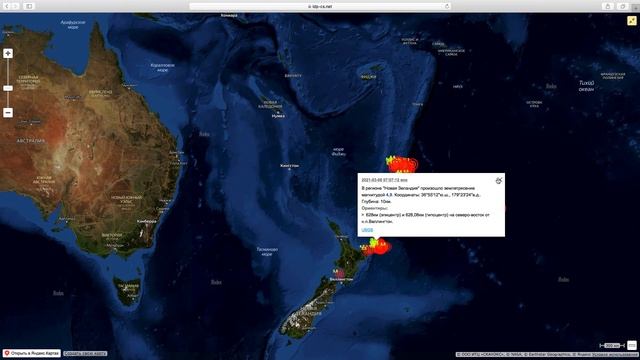The height and width of the screenshot is (360, 640).
Task: Show Safari tab overview button
Action: [622, 6]
